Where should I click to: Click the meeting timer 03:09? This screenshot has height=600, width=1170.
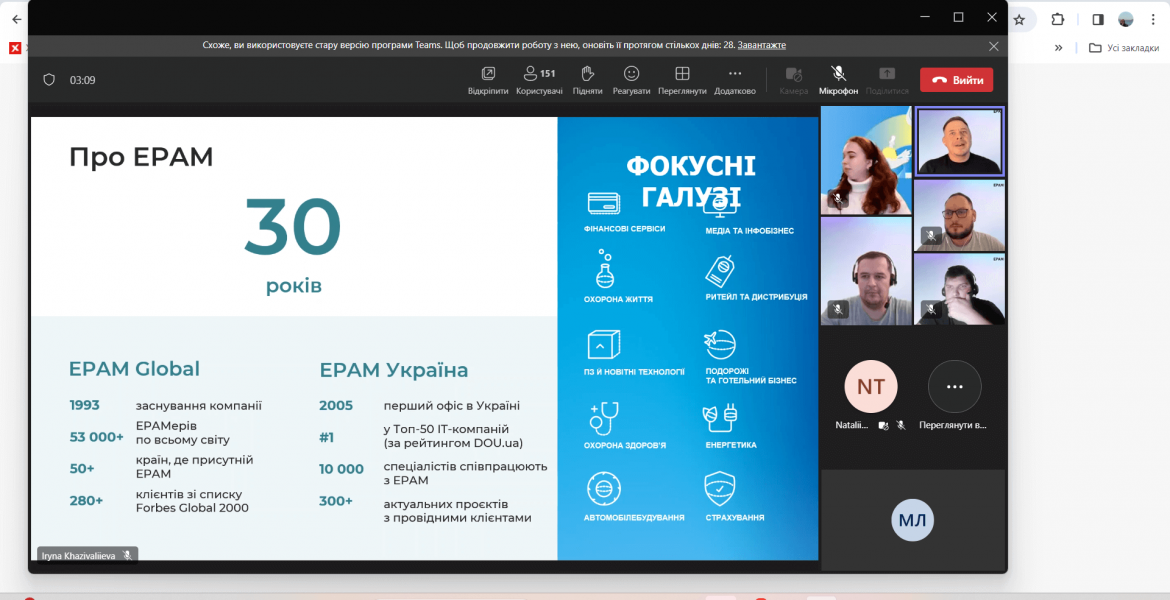tap(83, 80)
